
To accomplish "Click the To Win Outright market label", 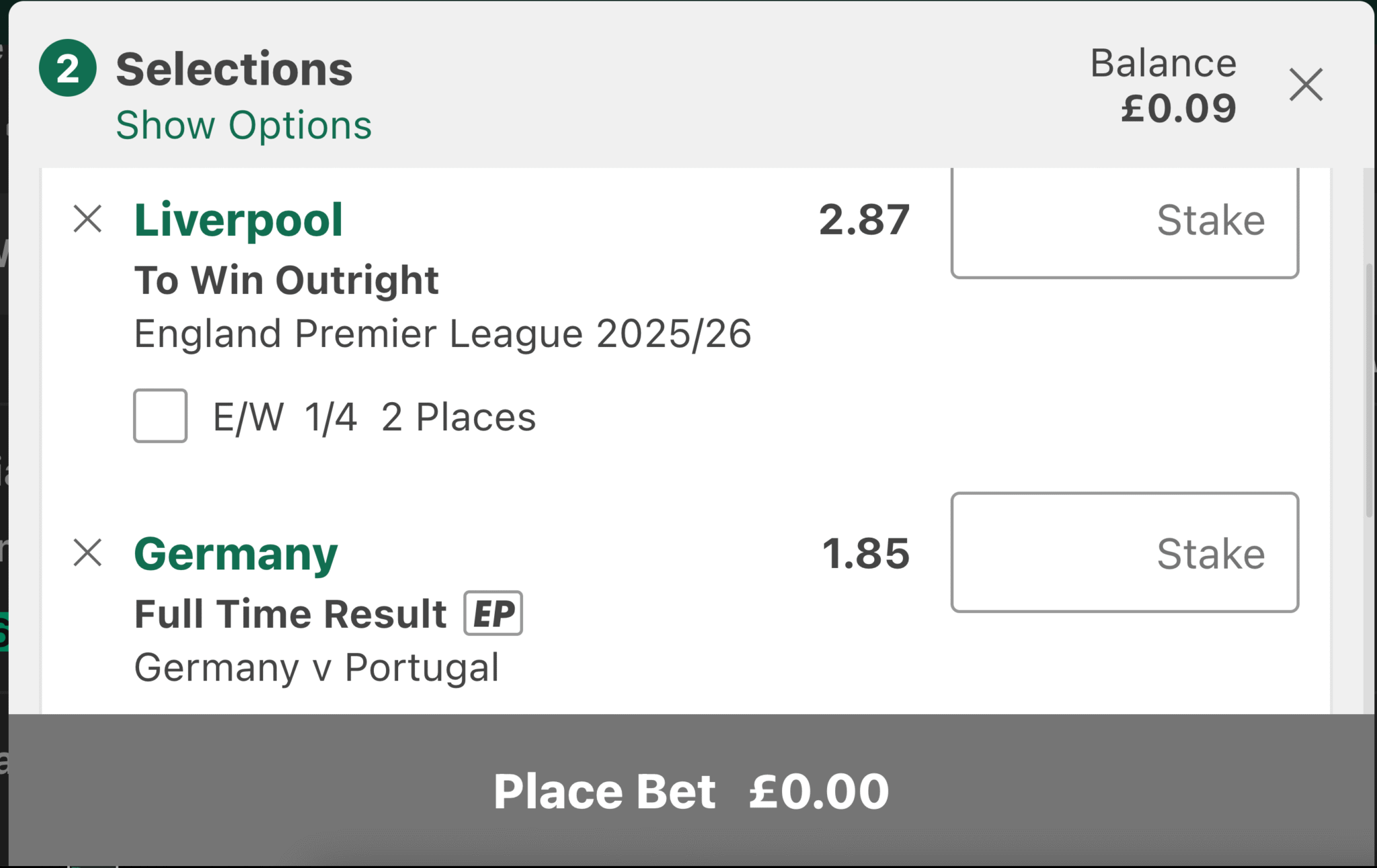I will pos(286,280).
